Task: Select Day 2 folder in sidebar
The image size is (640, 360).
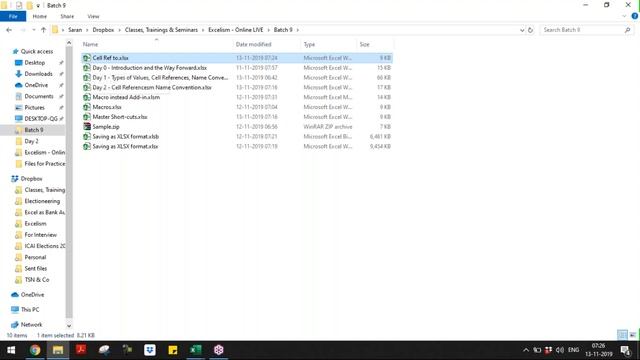Action: pos(31,141)
